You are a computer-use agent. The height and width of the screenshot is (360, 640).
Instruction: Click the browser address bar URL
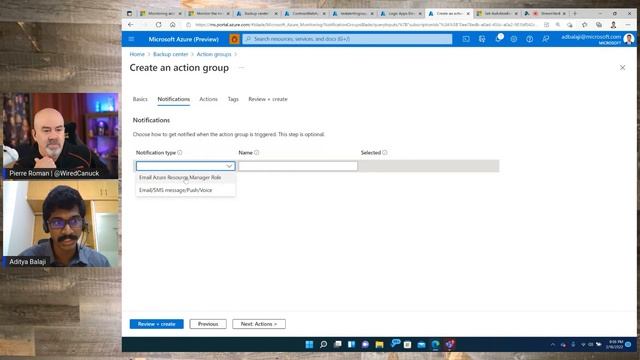[365, 25]
